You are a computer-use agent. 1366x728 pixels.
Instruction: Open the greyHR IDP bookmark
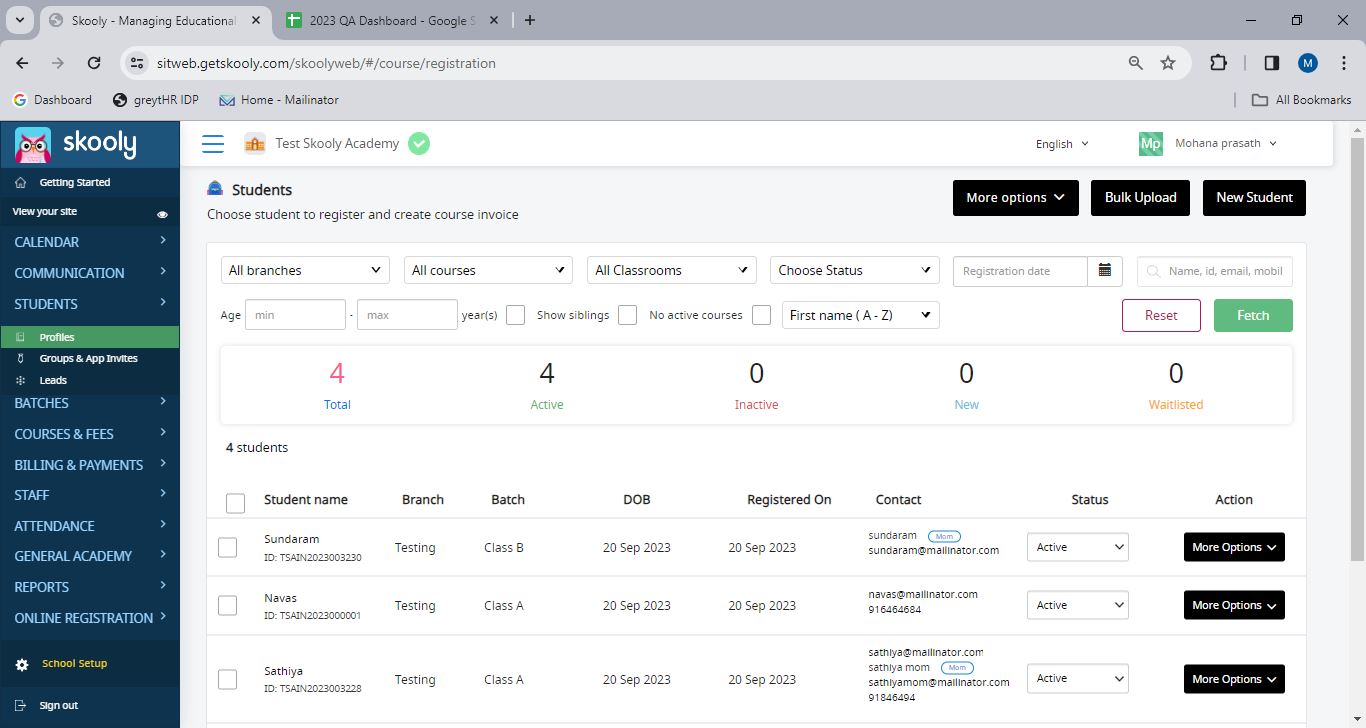point(156,100)
